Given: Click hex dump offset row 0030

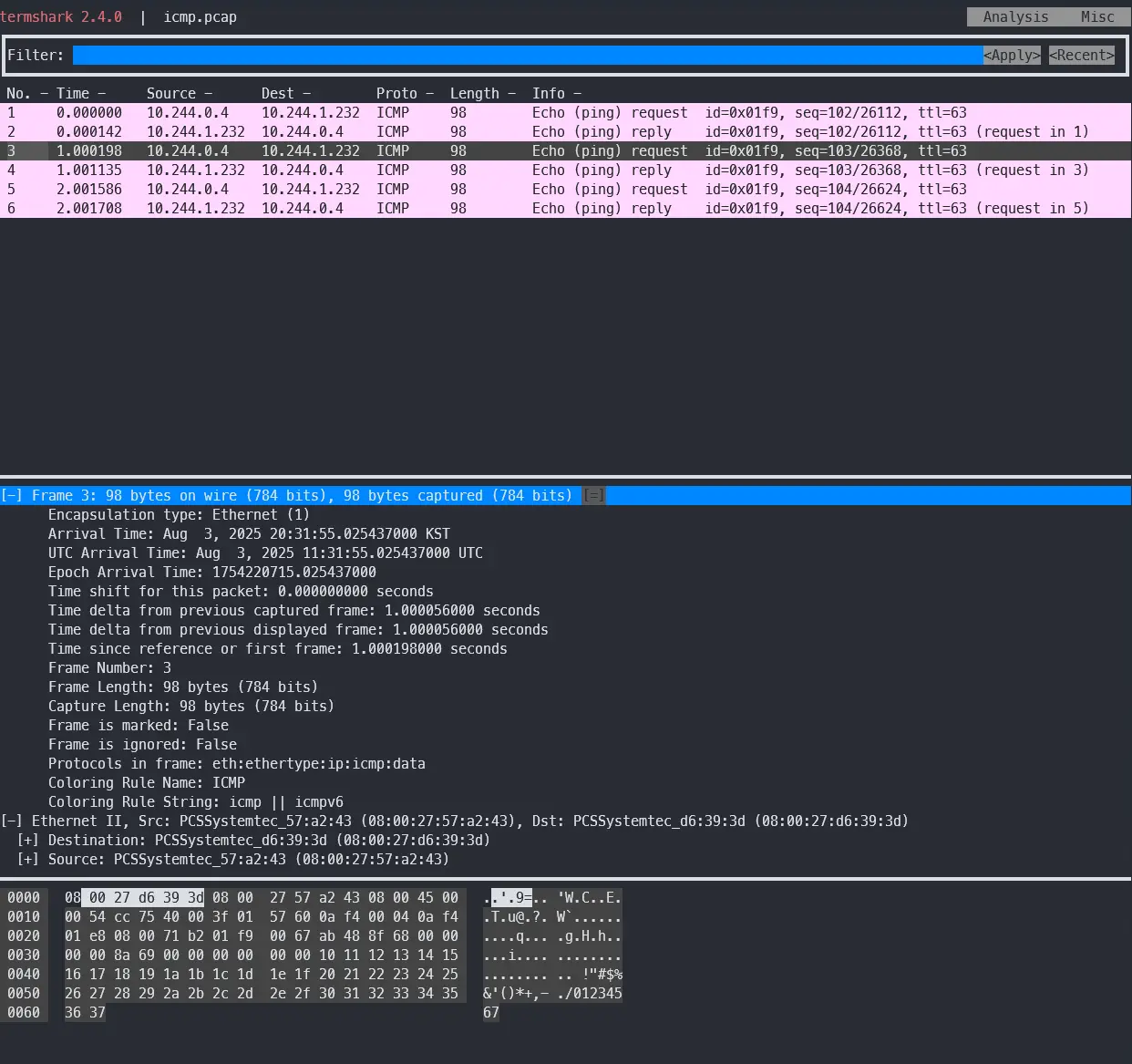Looking at the screenshot, I should point(24,955).
